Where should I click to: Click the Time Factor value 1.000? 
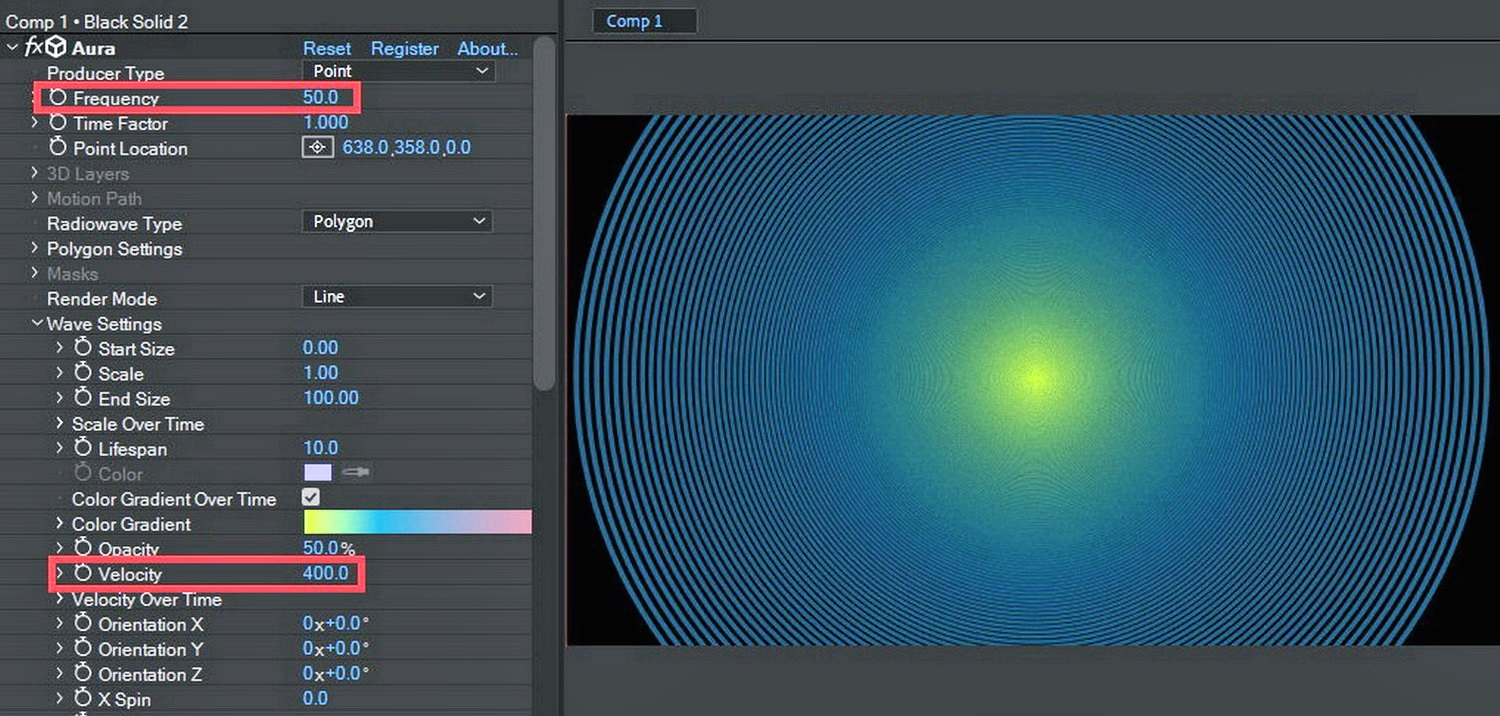[326, 123]
